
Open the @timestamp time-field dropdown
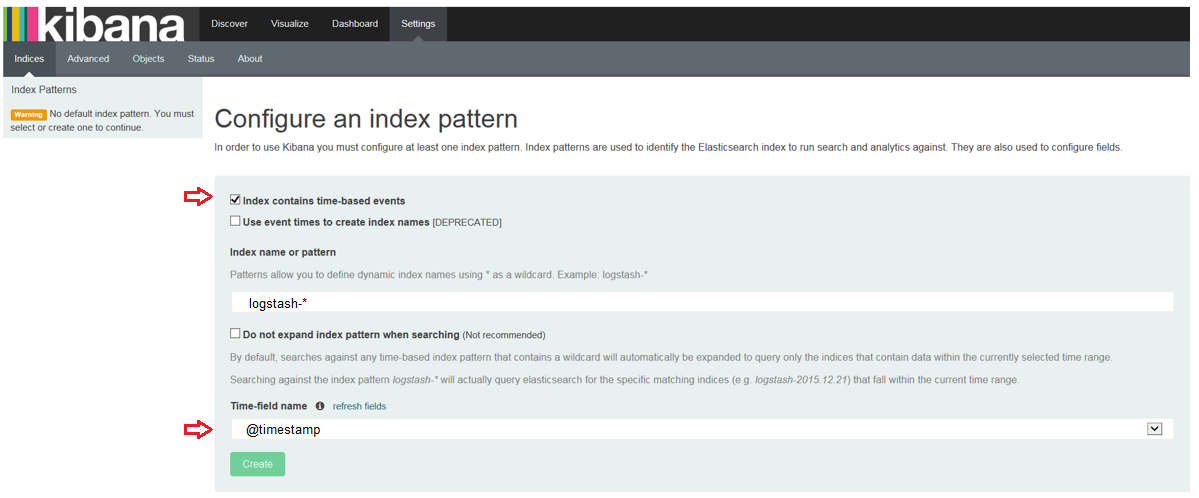[702, 430]
